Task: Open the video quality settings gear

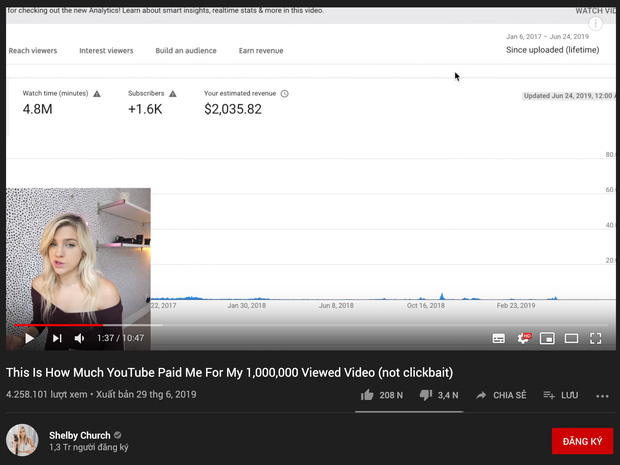Action: click(523, 339)
